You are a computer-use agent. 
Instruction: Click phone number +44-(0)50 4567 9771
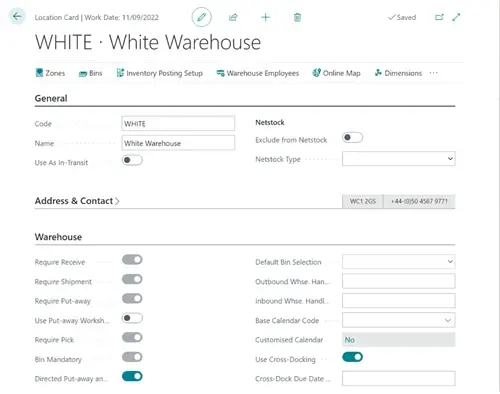coord(419,201)
